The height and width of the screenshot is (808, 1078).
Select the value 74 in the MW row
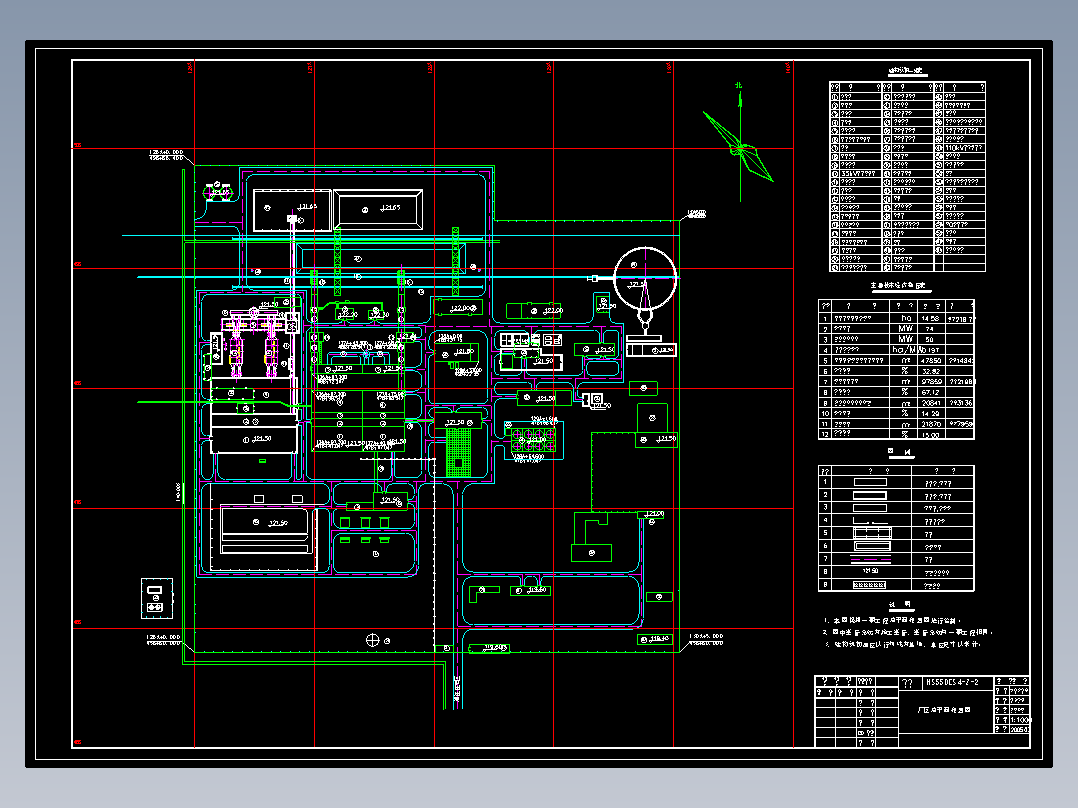[x=930, y=329]
